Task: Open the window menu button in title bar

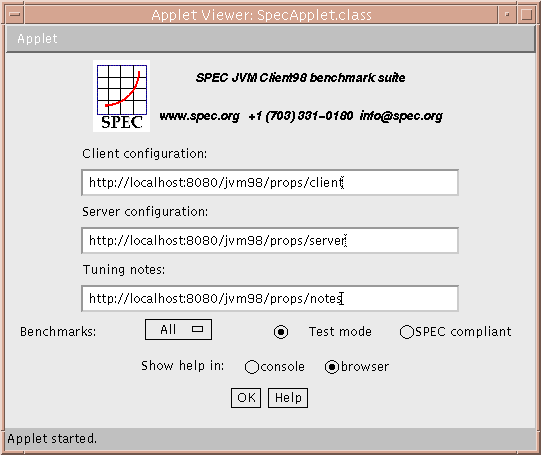Action: tap(14, 14)
